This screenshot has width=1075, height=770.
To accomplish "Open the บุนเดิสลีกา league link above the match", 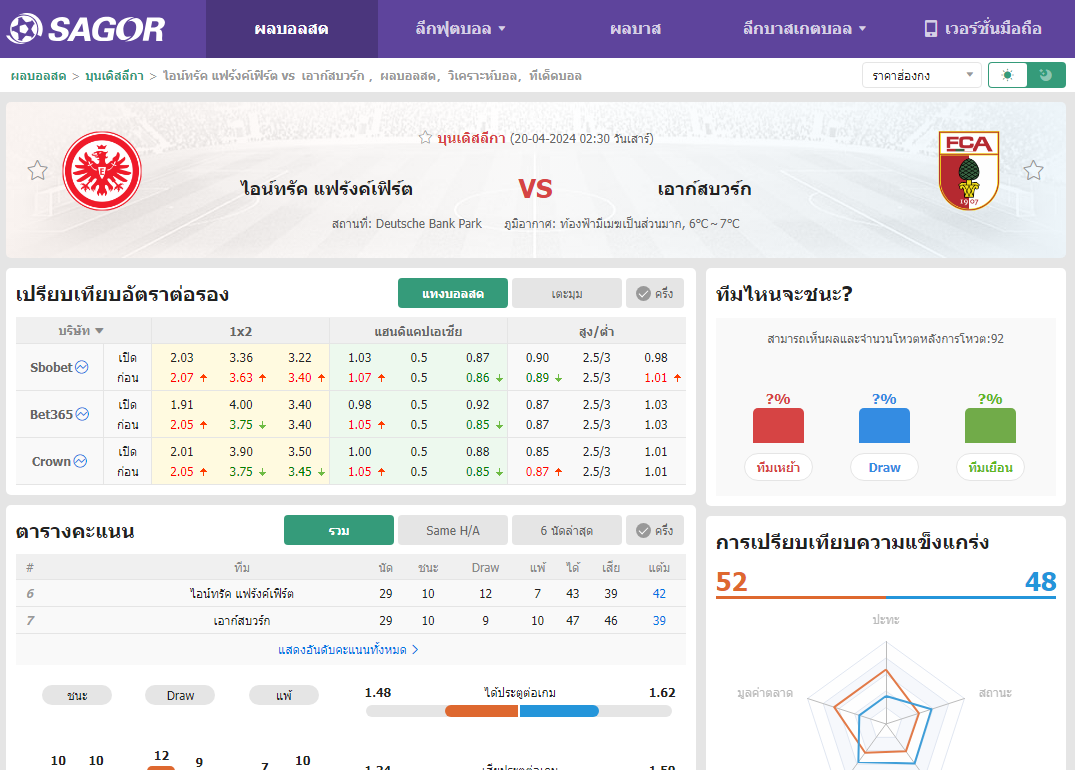I will pyautogui.click(x=472, y=138).
